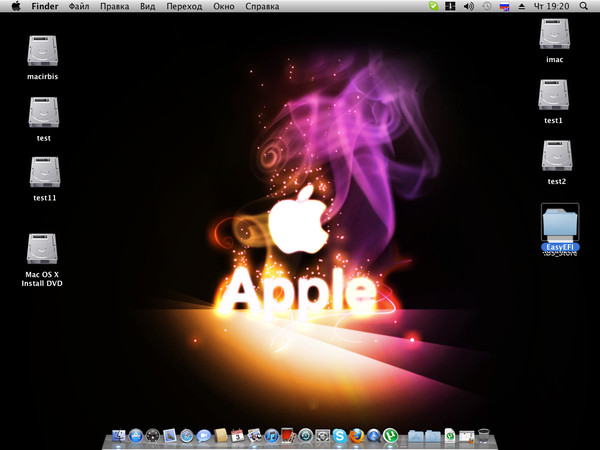Screen dimensions: 600x450
Task: Select the macirbis drive icon
Action: click(42, 51)
